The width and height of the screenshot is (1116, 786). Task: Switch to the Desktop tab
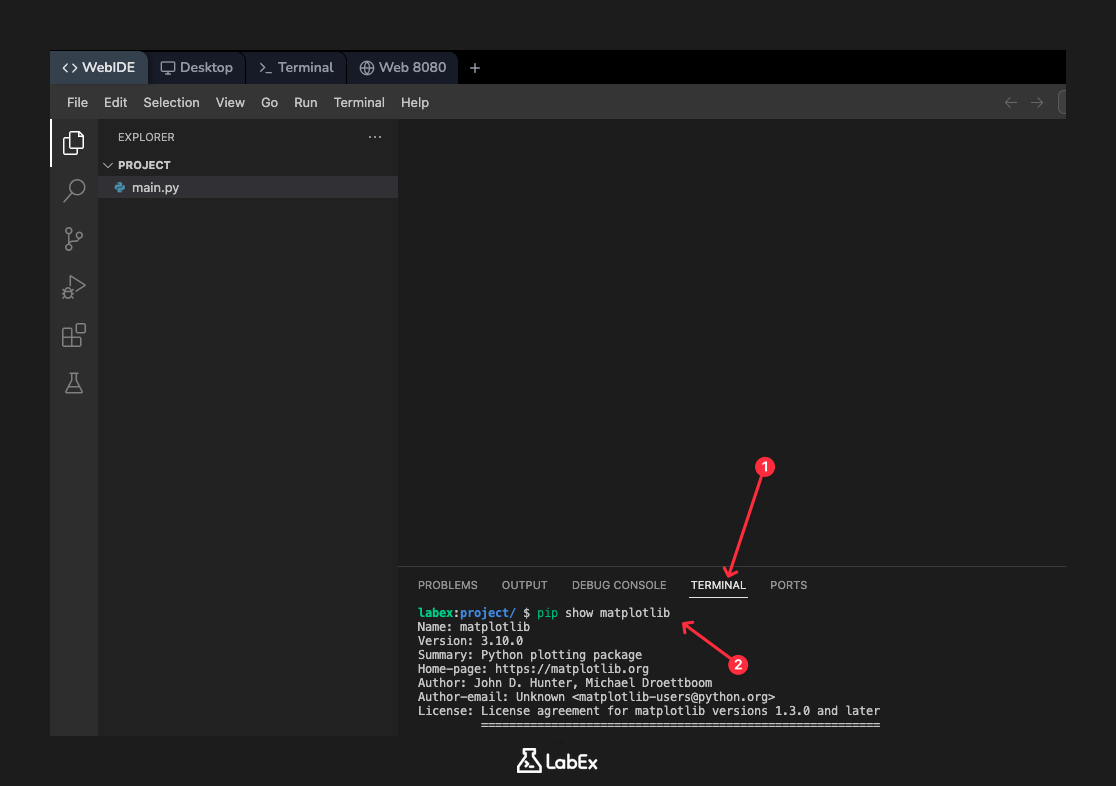[196, 67]
